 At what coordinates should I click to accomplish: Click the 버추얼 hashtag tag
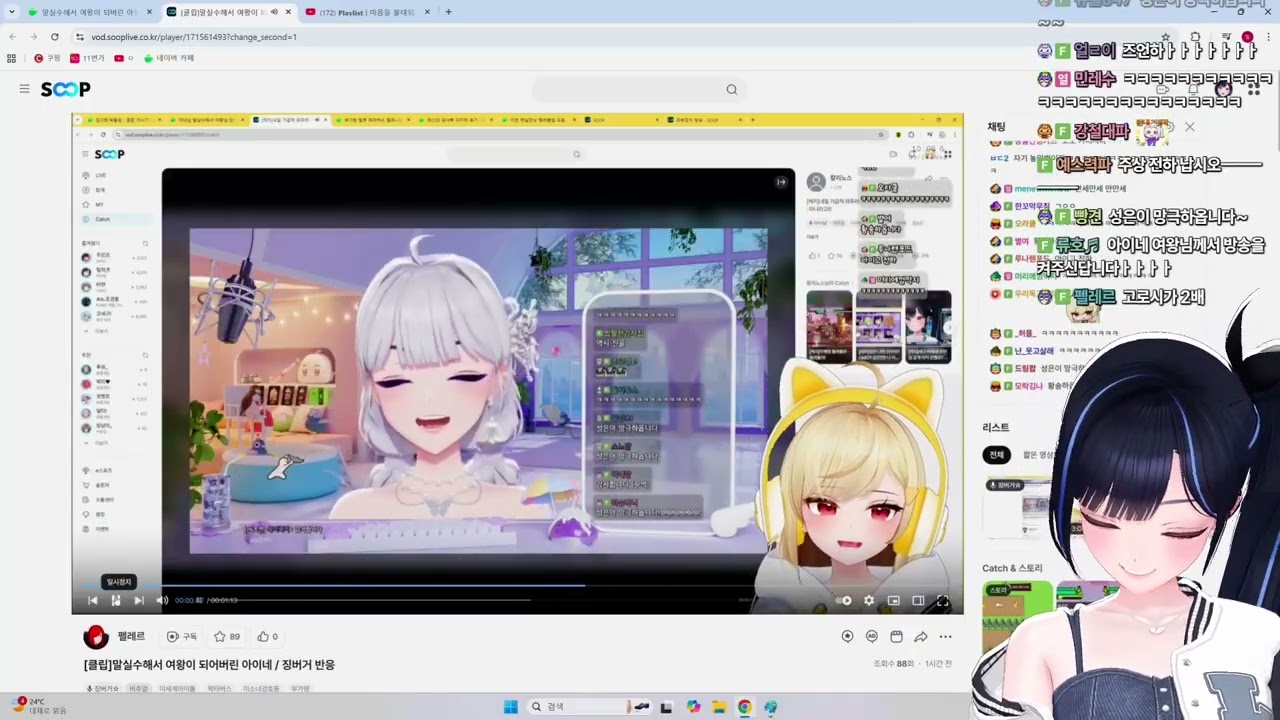(138, 688)
